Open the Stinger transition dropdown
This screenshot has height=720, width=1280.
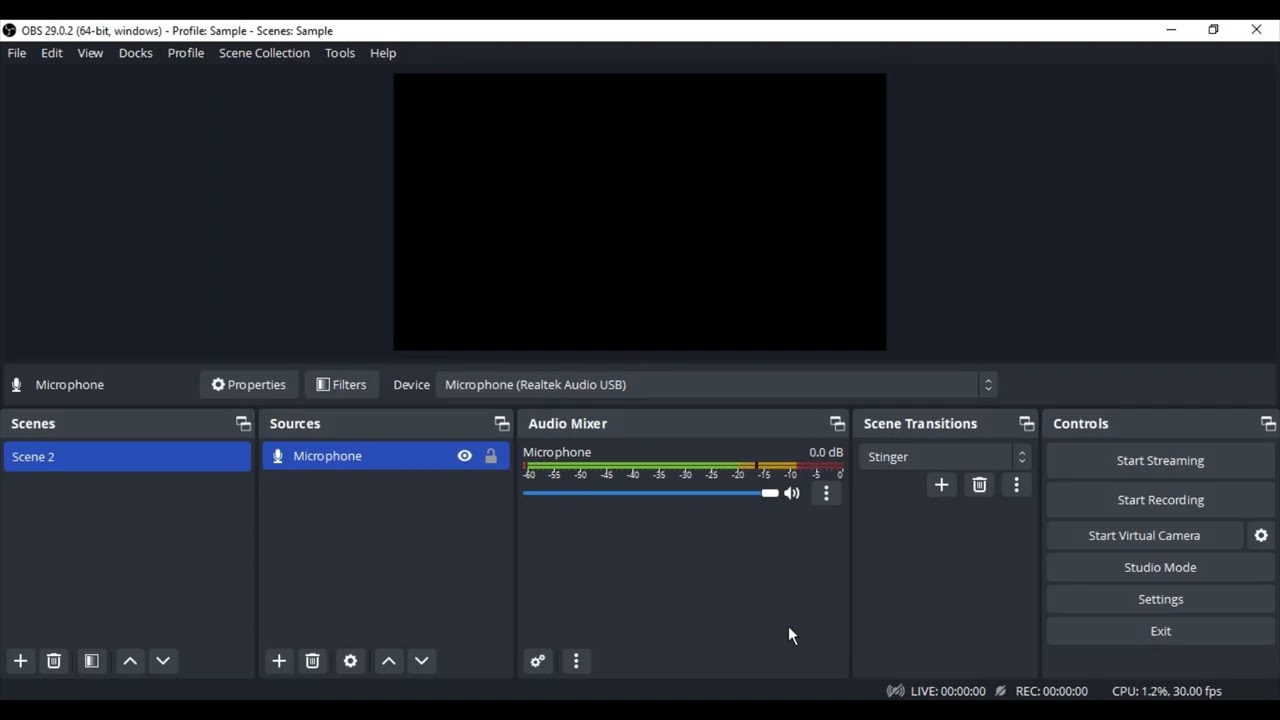click(x=945, y=457)
